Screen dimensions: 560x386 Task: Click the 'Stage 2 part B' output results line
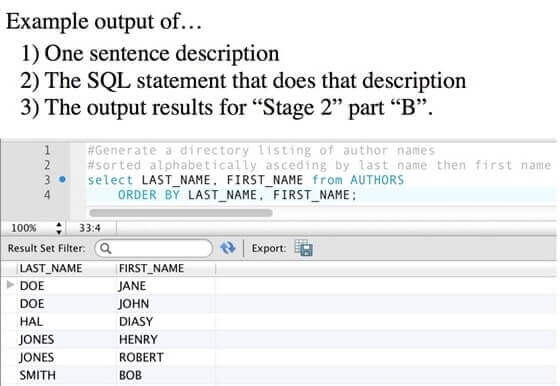[226, 107]
